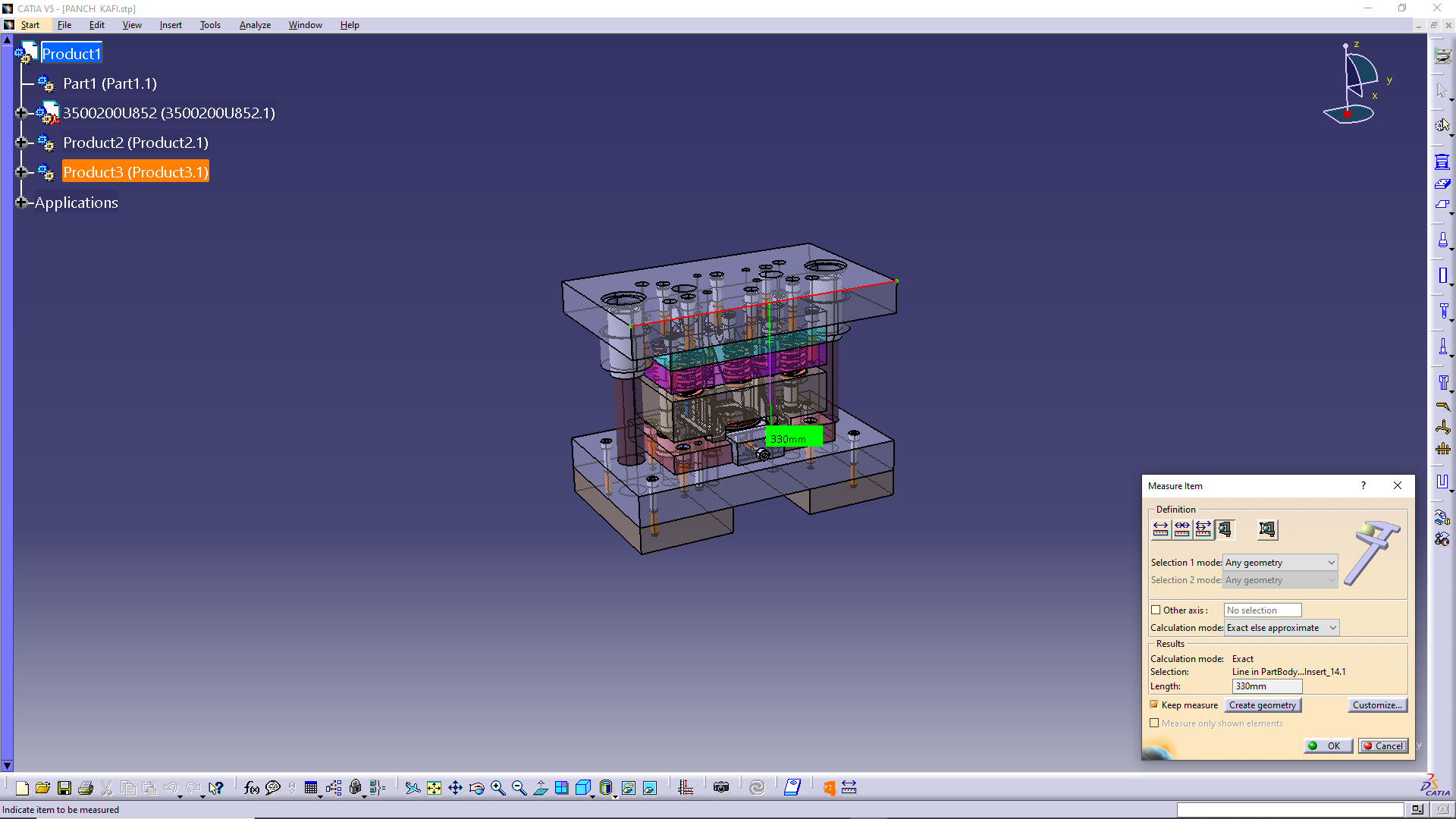
Task: Click the Fit All In icon
Action: coord(434,788)
